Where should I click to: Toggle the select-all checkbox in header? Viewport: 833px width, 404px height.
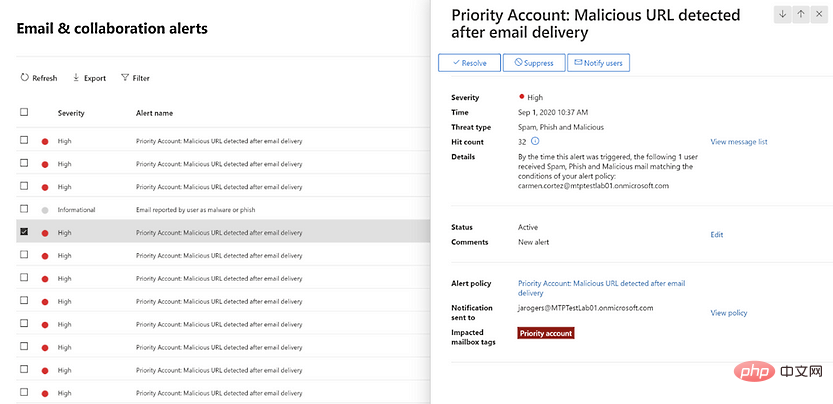pos(25,113)
